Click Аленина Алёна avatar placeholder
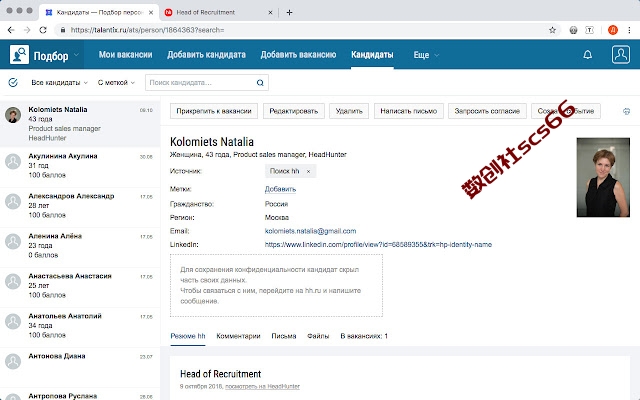The height and width of the screenshot is (400, 640). (13, 242)
